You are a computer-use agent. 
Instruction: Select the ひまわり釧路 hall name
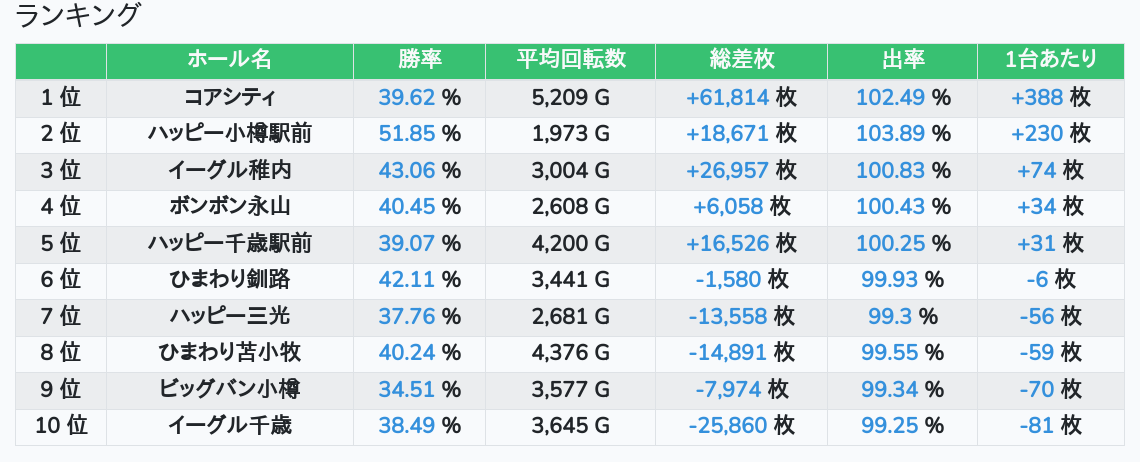(229, 280)
